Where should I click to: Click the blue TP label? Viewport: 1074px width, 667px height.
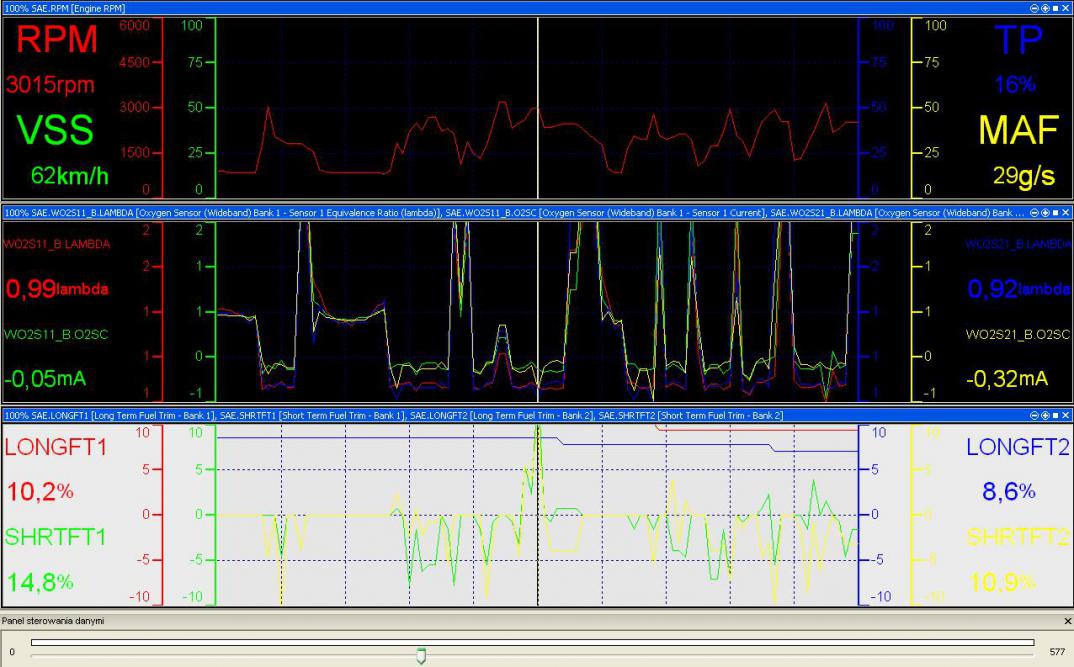(x=1018, y=40)
